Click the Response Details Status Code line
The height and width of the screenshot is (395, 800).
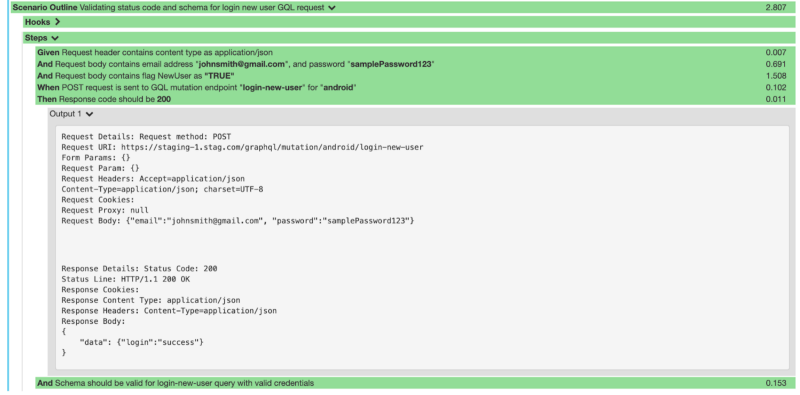(139, 268)
